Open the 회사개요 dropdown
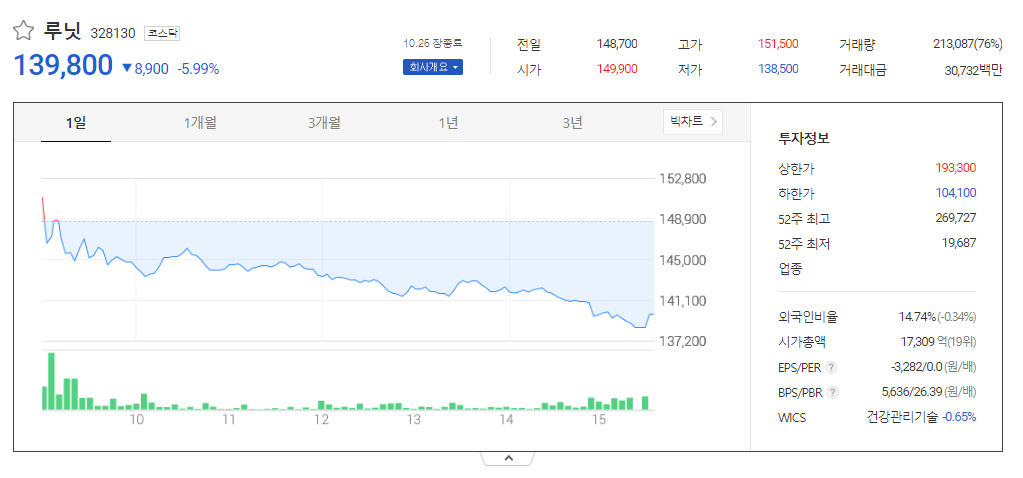Viewport: 1023px width, 478px height. [433, 67]
